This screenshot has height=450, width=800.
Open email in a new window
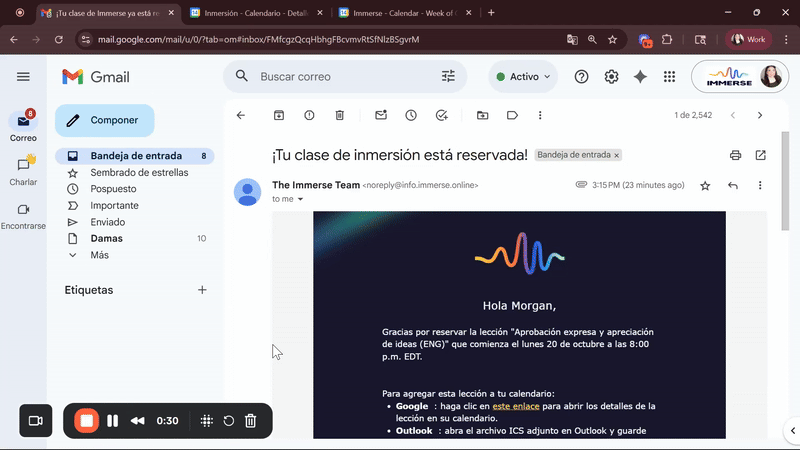[x=761, y=155]
